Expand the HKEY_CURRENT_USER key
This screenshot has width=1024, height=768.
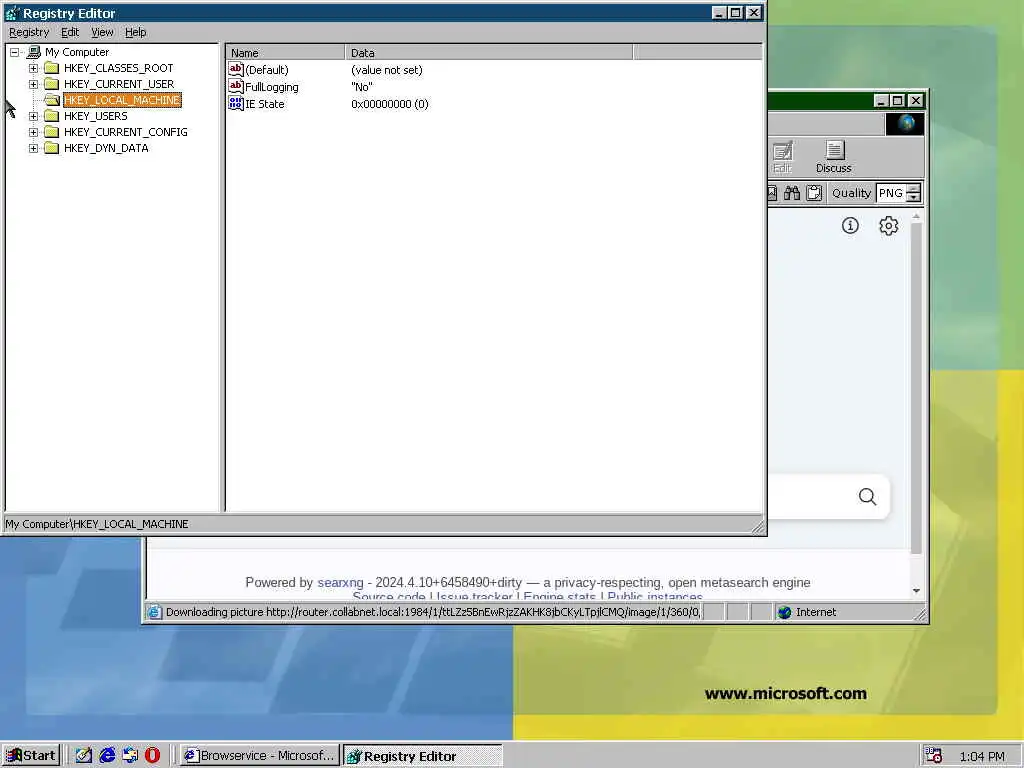pos(33,84)
